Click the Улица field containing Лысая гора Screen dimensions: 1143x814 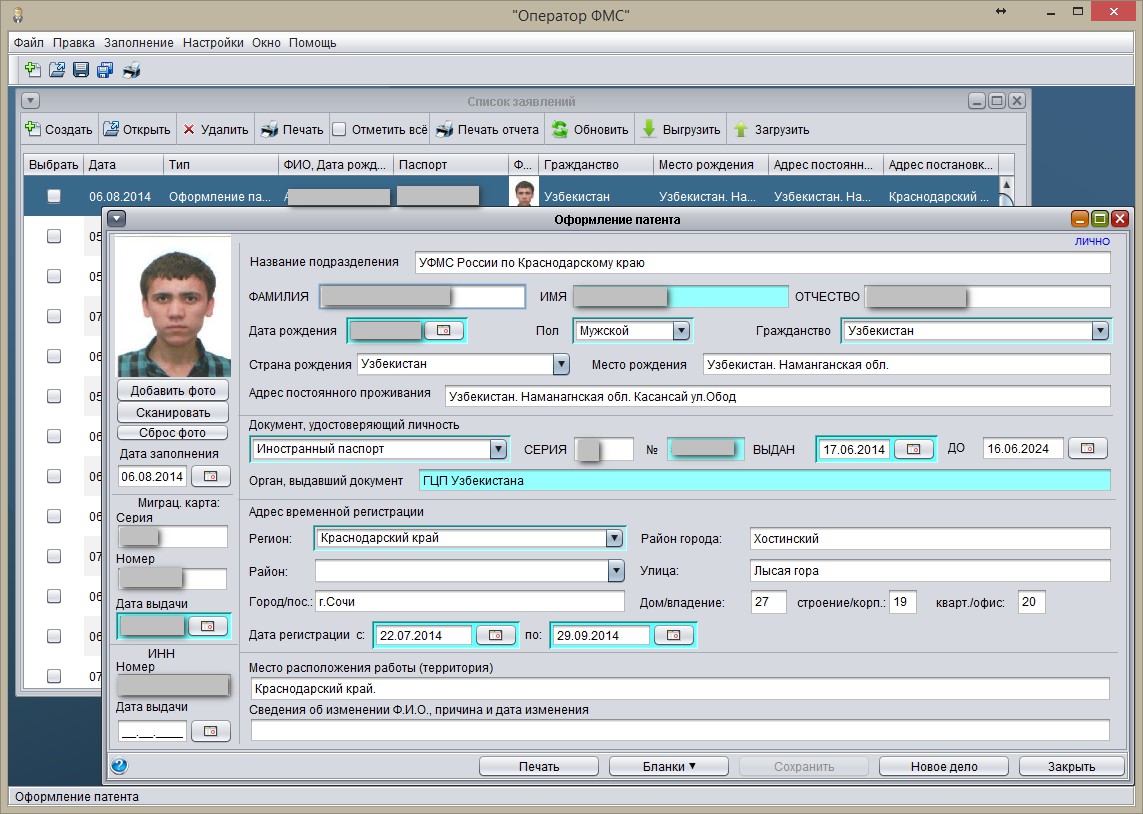click(x=929, y=570)
